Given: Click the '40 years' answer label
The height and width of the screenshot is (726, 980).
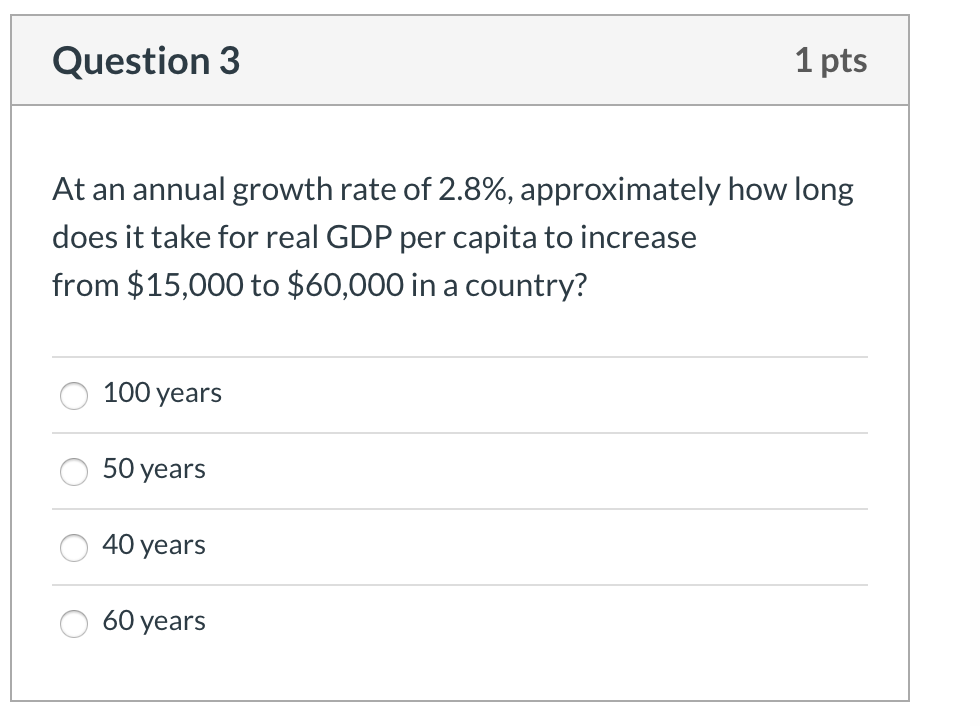Looking at the screenshot, I should pos(155,545).
